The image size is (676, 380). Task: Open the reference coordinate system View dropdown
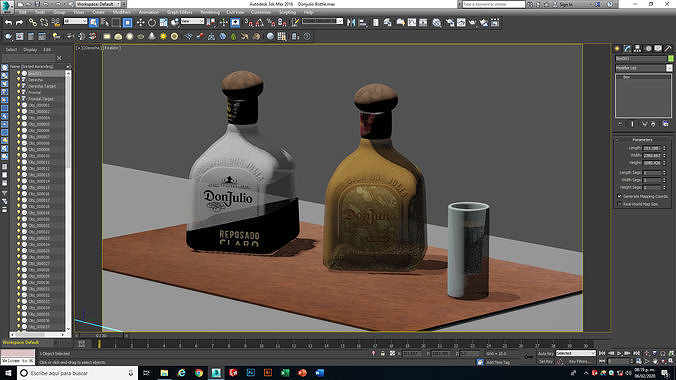pos(192,21)
